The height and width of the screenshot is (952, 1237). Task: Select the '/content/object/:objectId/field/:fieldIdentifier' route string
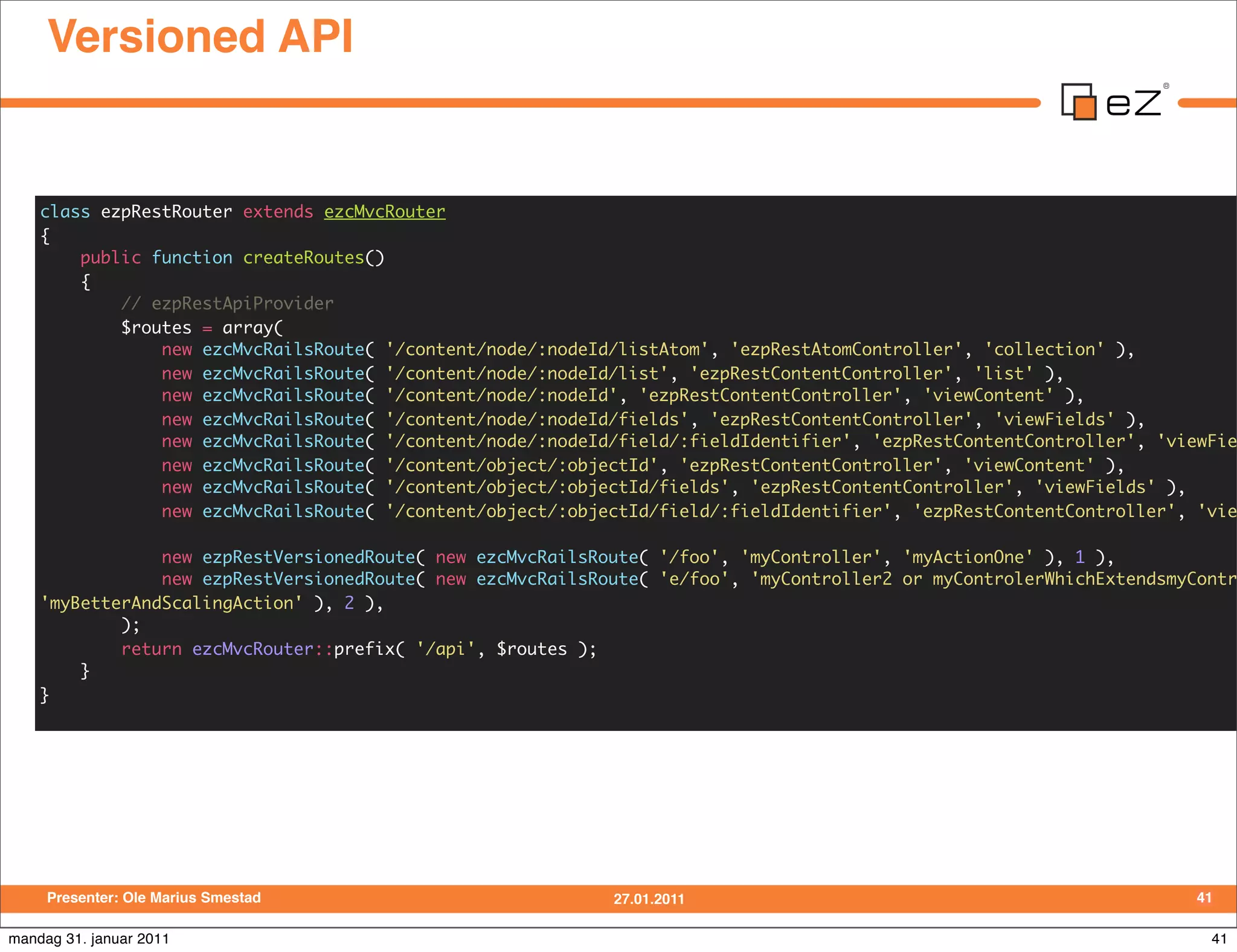(x=638, y=511)
